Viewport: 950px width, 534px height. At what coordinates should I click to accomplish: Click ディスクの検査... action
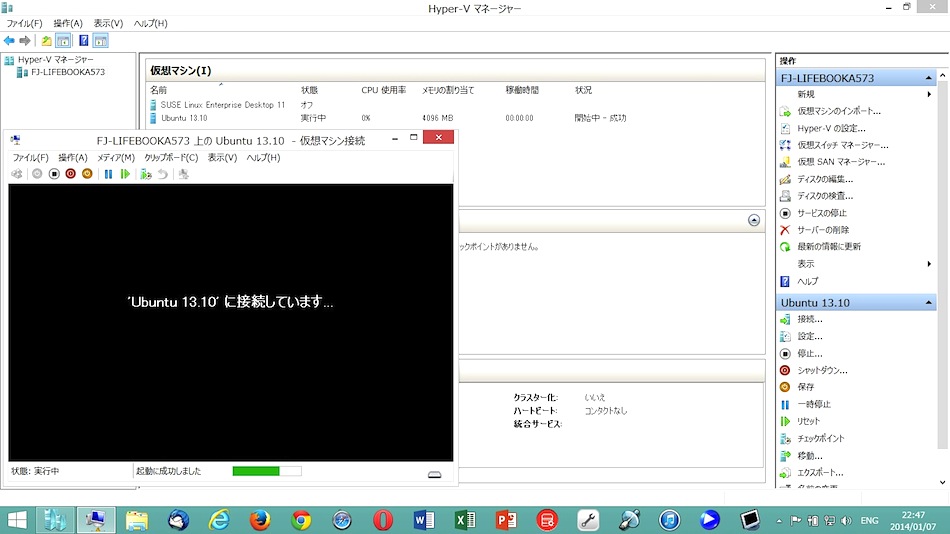(825, 196)
